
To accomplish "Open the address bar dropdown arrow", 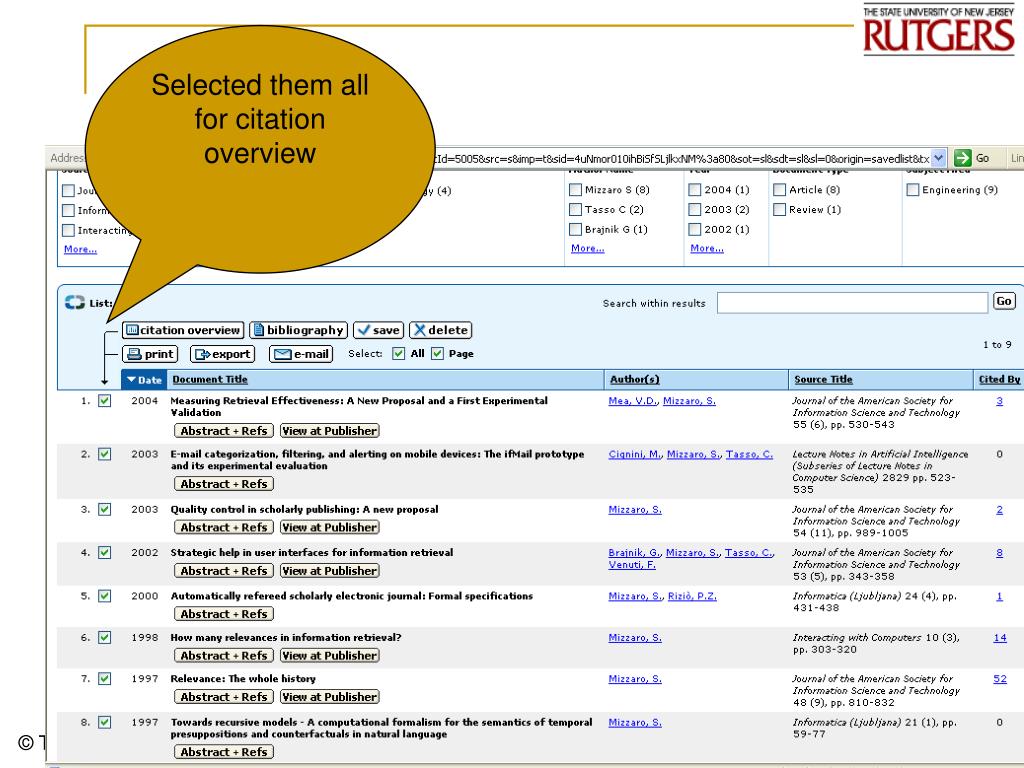I will pos(938,158).
